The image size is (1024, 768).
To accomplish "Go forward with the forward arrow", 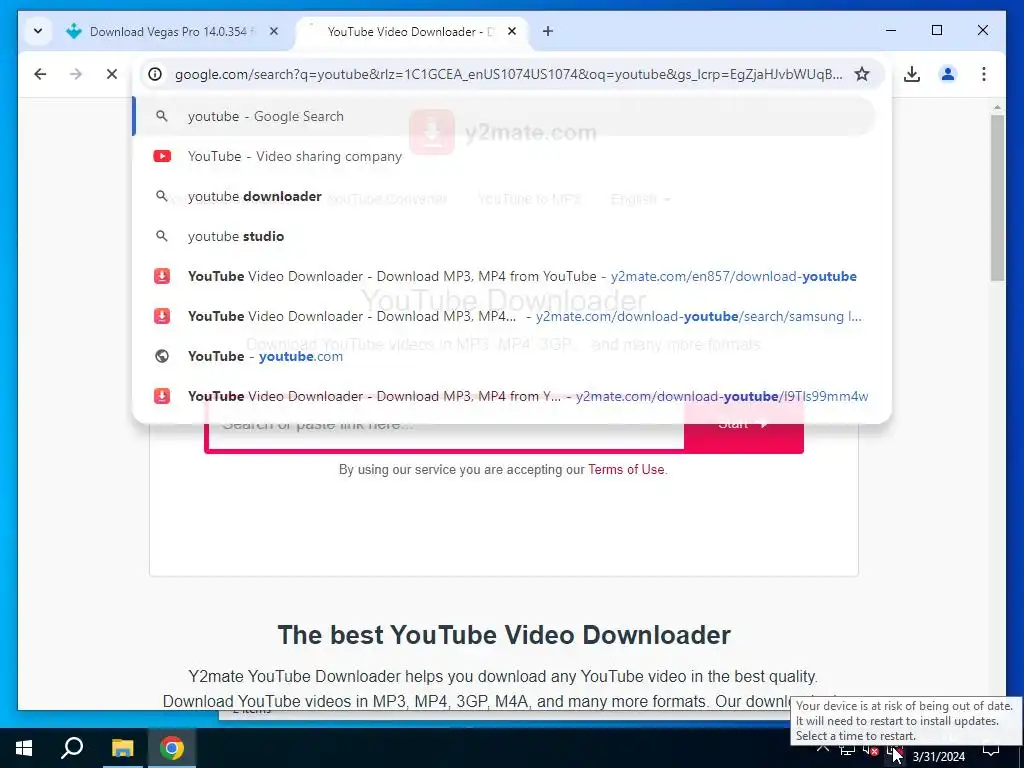I will (76, 74).
